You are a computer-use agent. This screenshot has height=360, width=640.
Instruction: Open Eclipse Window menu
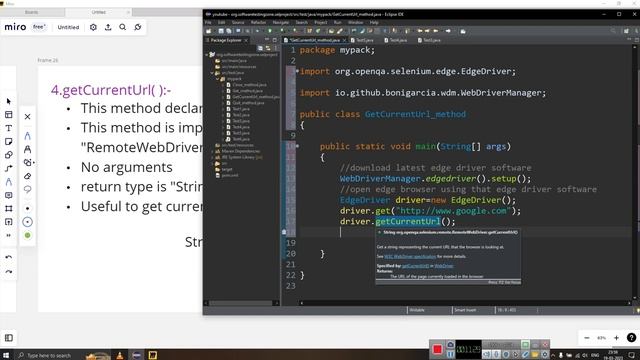coord(356,22)
